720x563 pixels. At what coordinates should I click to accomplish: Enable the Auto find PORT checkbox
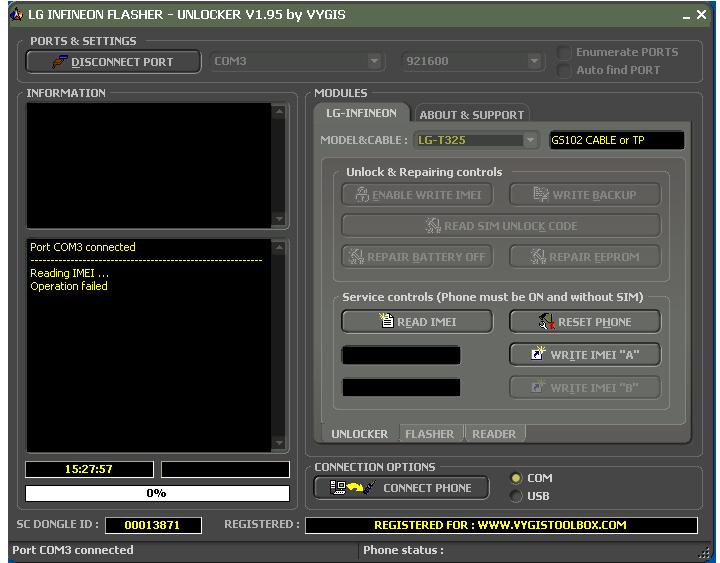point(564,70)
